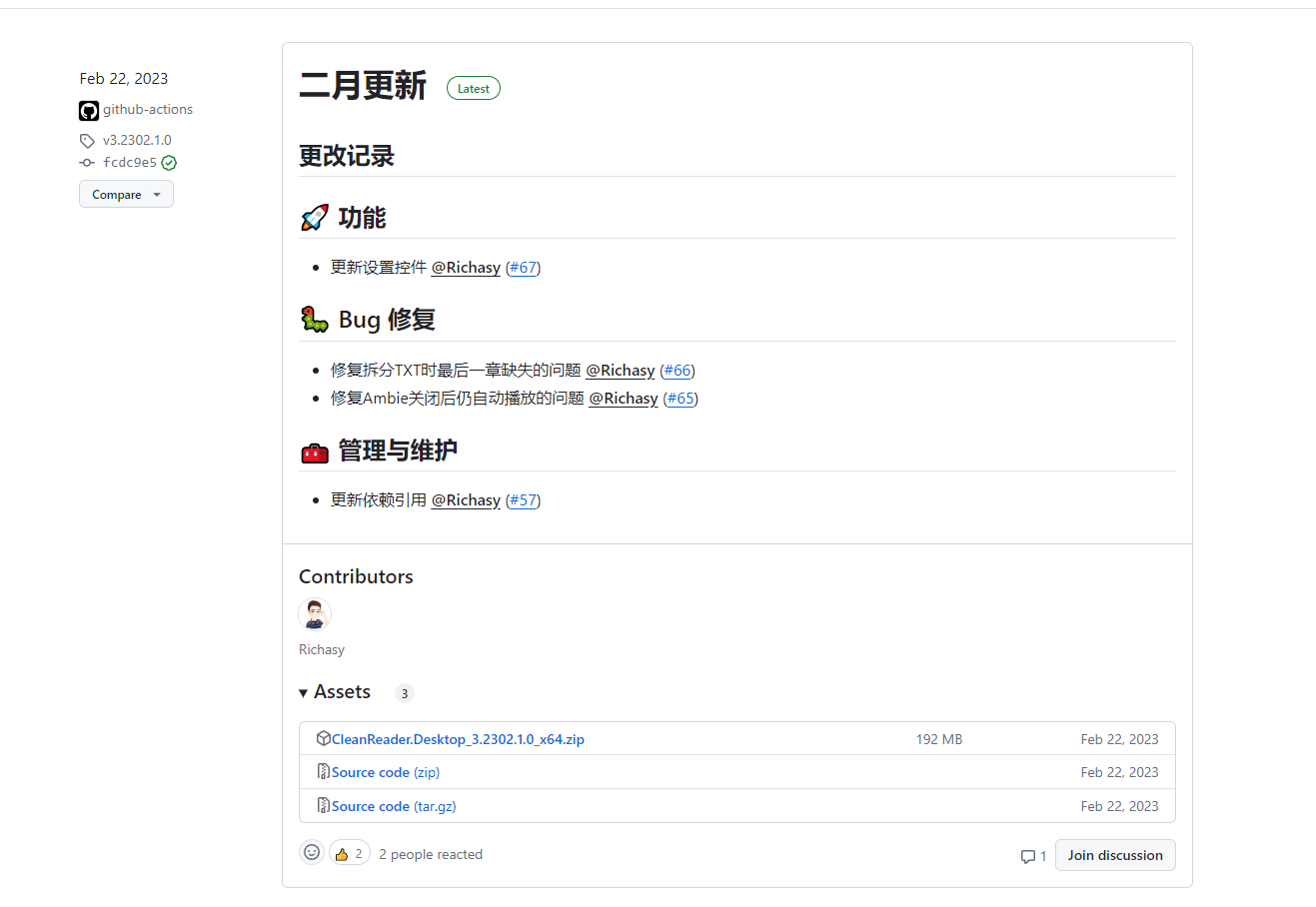Screen dimensions: 1316x907
Task: Click the github-actions avatar icon
Action: [89, 110]
